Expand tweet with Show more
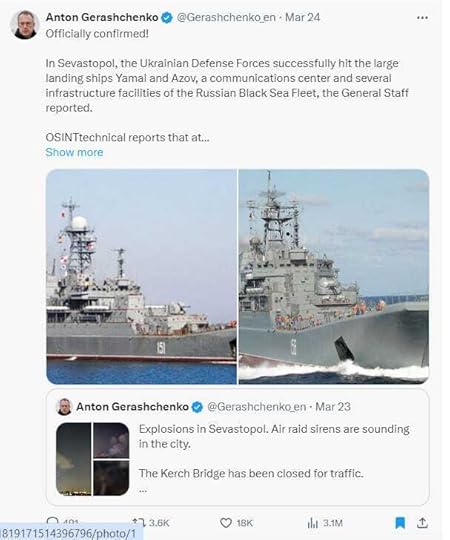The image size is (450, 540). click(74, 152)
